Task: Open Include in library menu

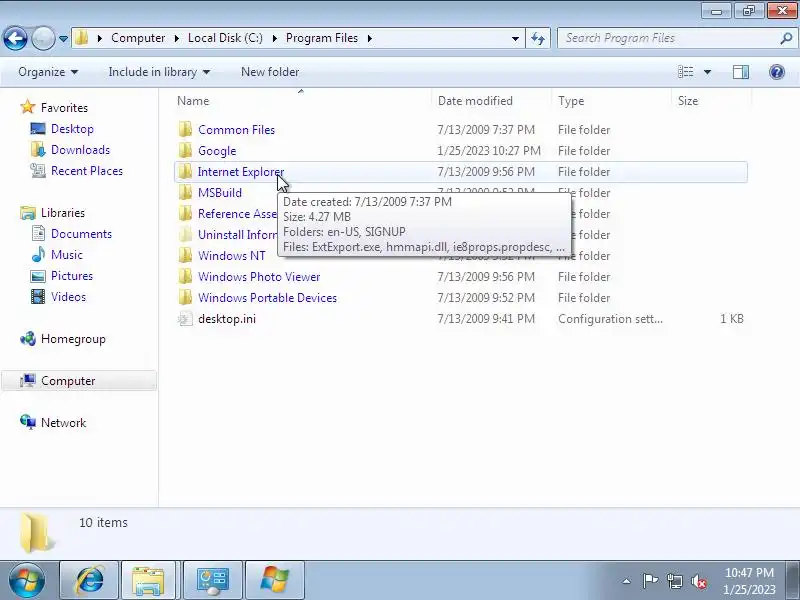Action: (x=159, y=72)
